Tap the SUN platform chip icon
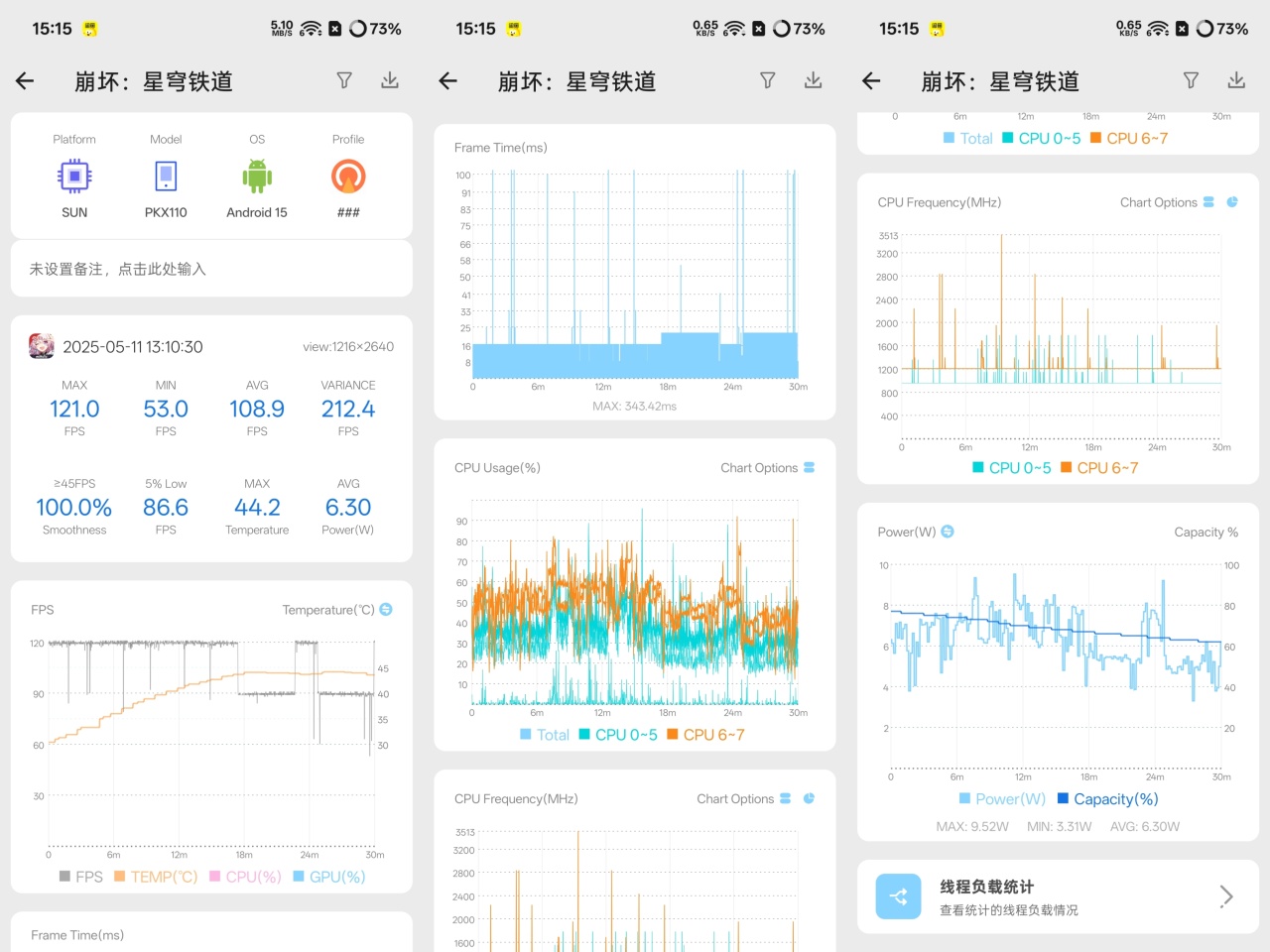 point(74,177)
